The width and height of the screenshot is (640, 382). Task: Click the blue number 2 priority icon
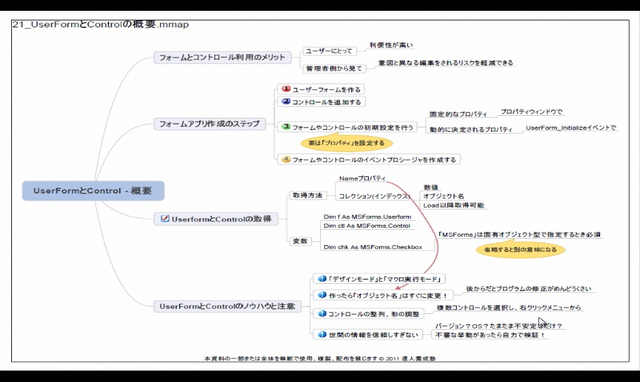click(286, 101)
